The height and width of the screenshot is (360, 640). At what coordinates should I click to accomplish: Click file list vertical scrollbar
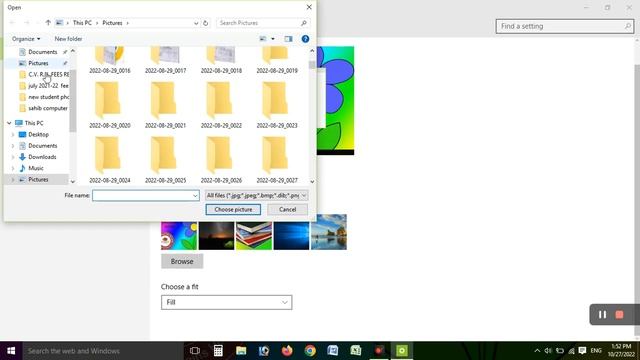pos(312,116)
